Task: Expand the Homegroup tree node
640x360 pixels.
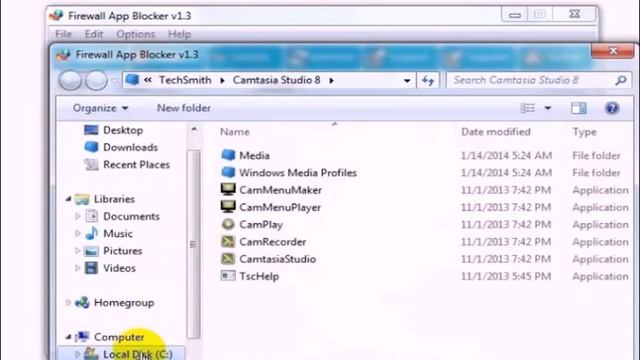Action: tap(68, 302)
